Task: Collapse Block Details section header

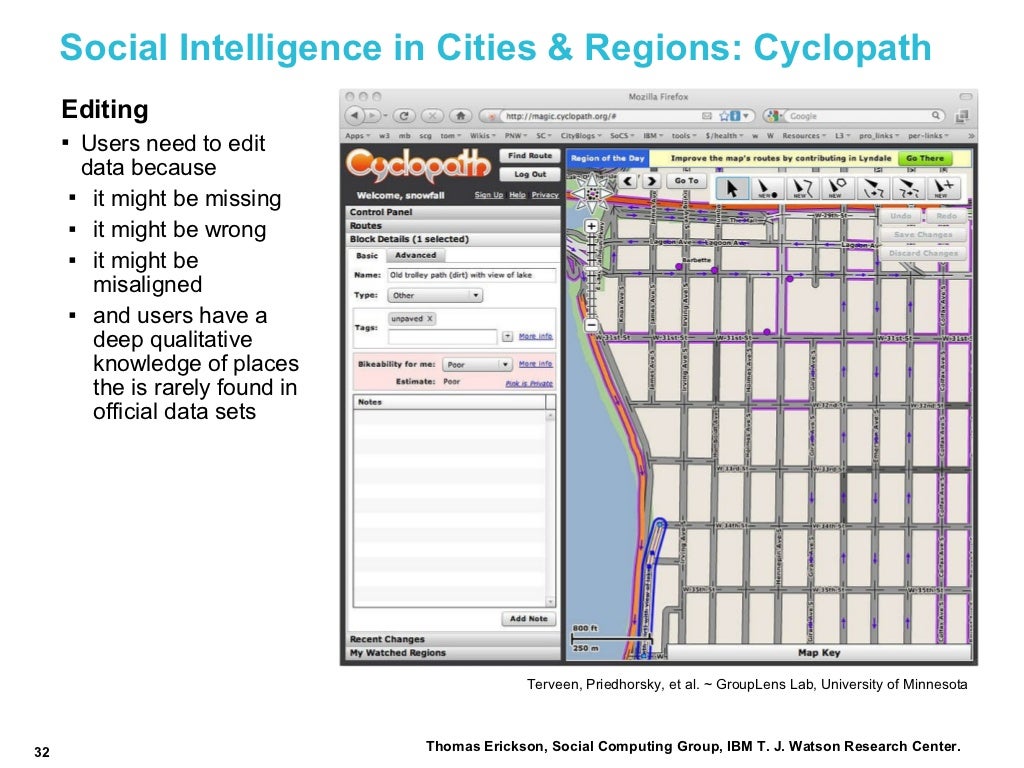Action: [x=452, y=240]
